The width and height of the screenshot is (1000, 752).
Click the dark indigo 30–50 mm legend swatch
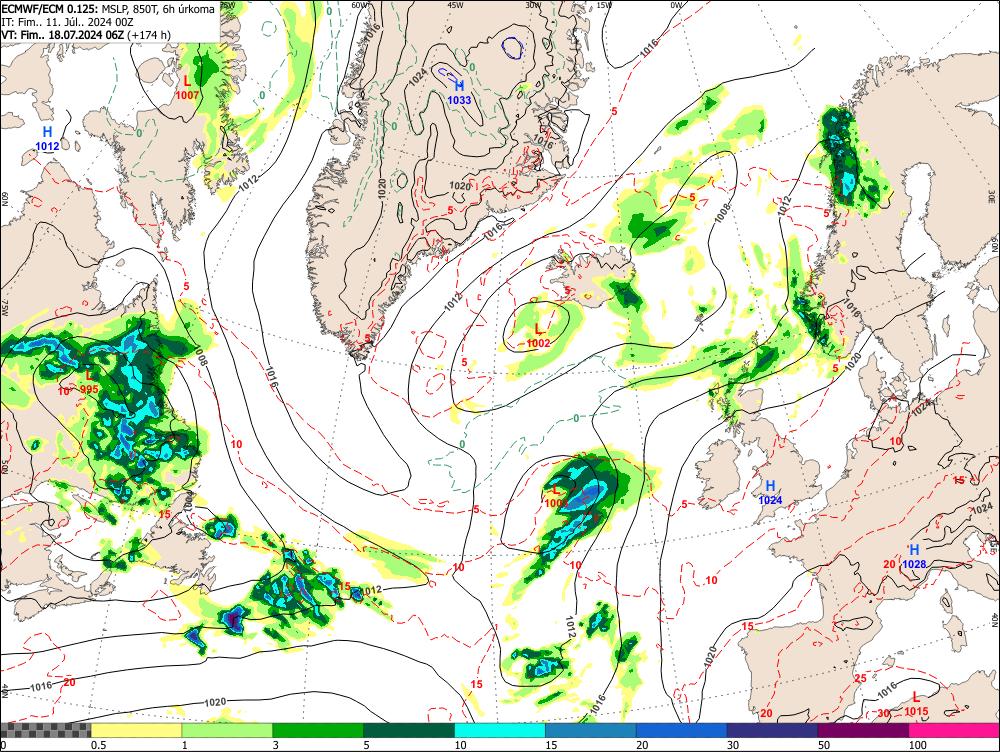(x=772, y=730)
